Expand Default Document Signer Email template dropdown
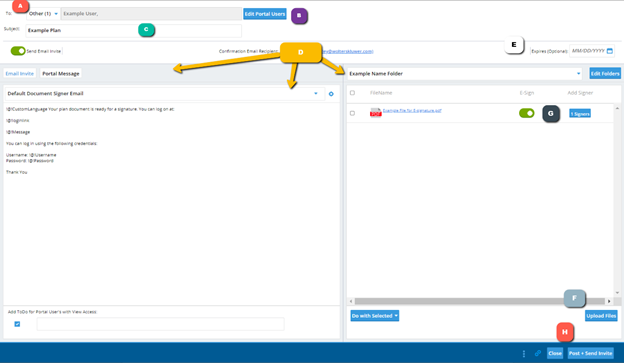Screen dimensions: 624x363 (165, 94)
